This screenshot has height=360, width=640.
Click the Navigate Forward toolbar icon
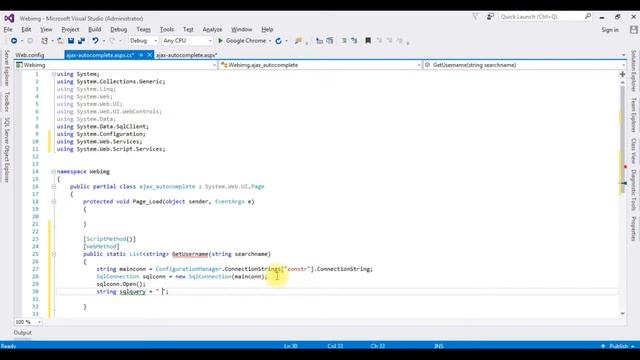[x=30, y=41]
